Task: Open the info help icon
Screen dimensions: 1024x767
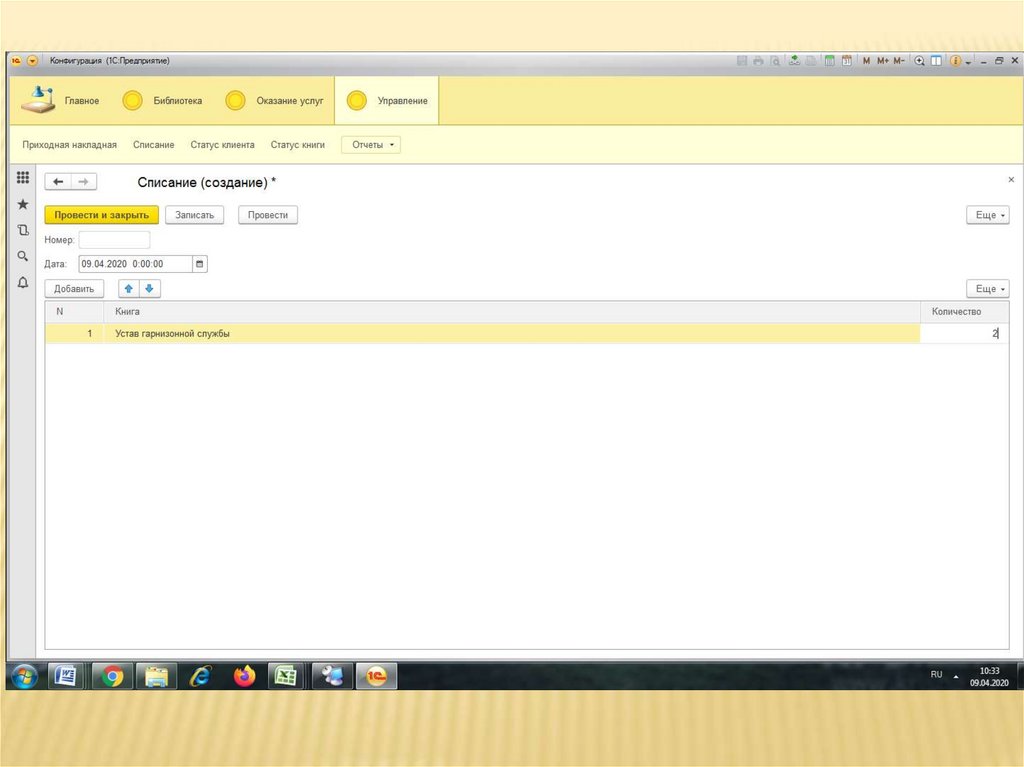Action: pyautogui.click(x=955, y=61)
